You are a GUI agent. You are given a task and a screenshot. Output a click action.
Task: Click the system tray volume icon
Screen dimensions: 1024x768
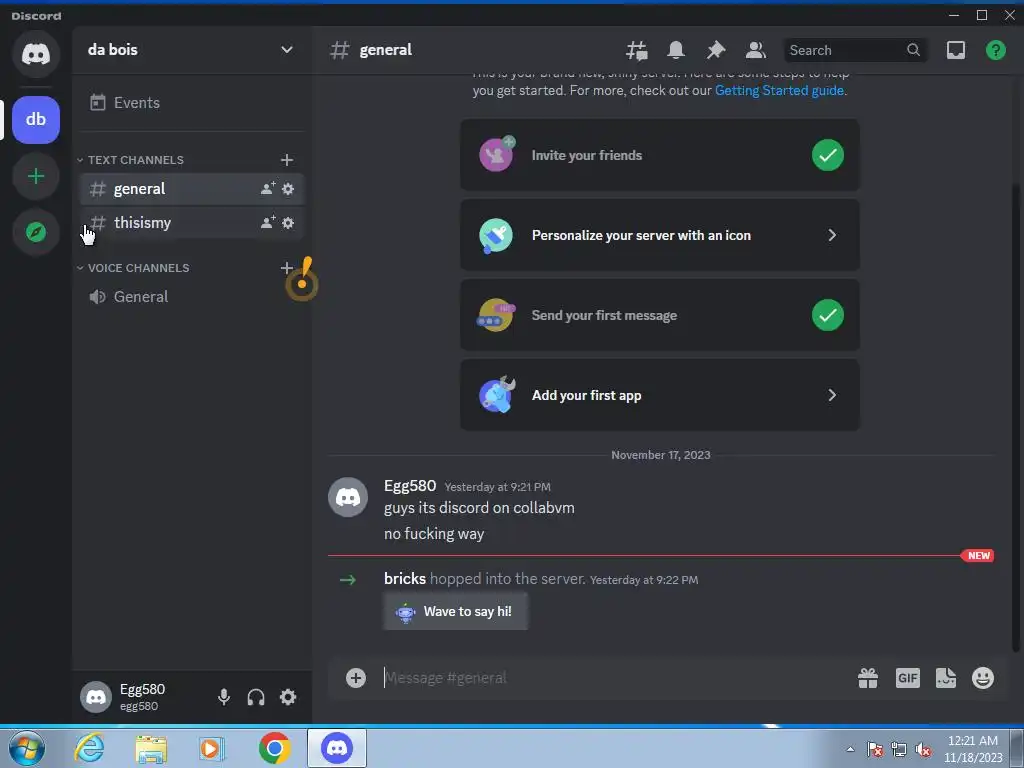(x=923, y=750)
